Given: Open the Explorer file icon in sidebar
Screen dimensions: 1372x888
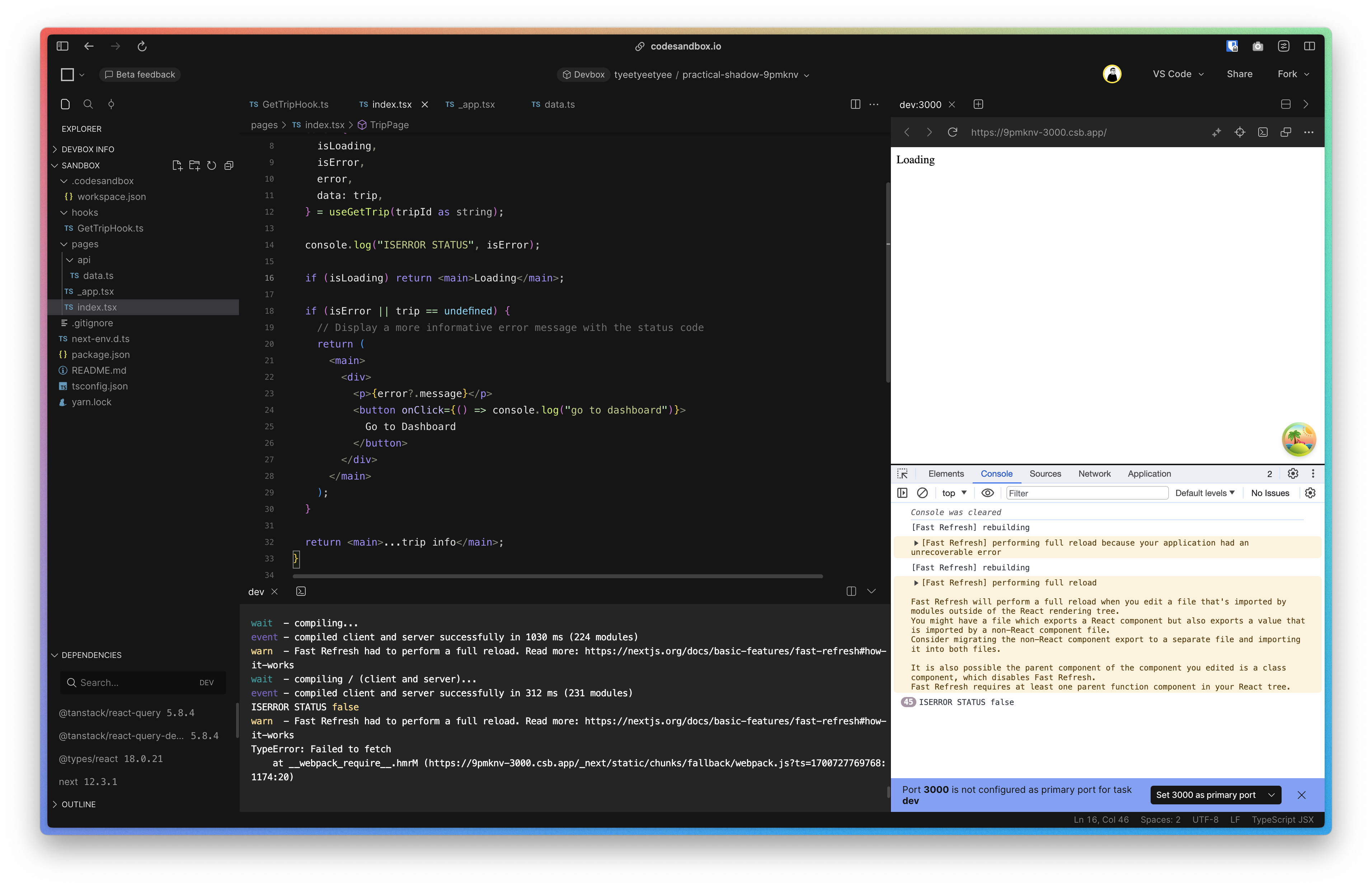Looking at the screenshot, I should coord(65,104).
